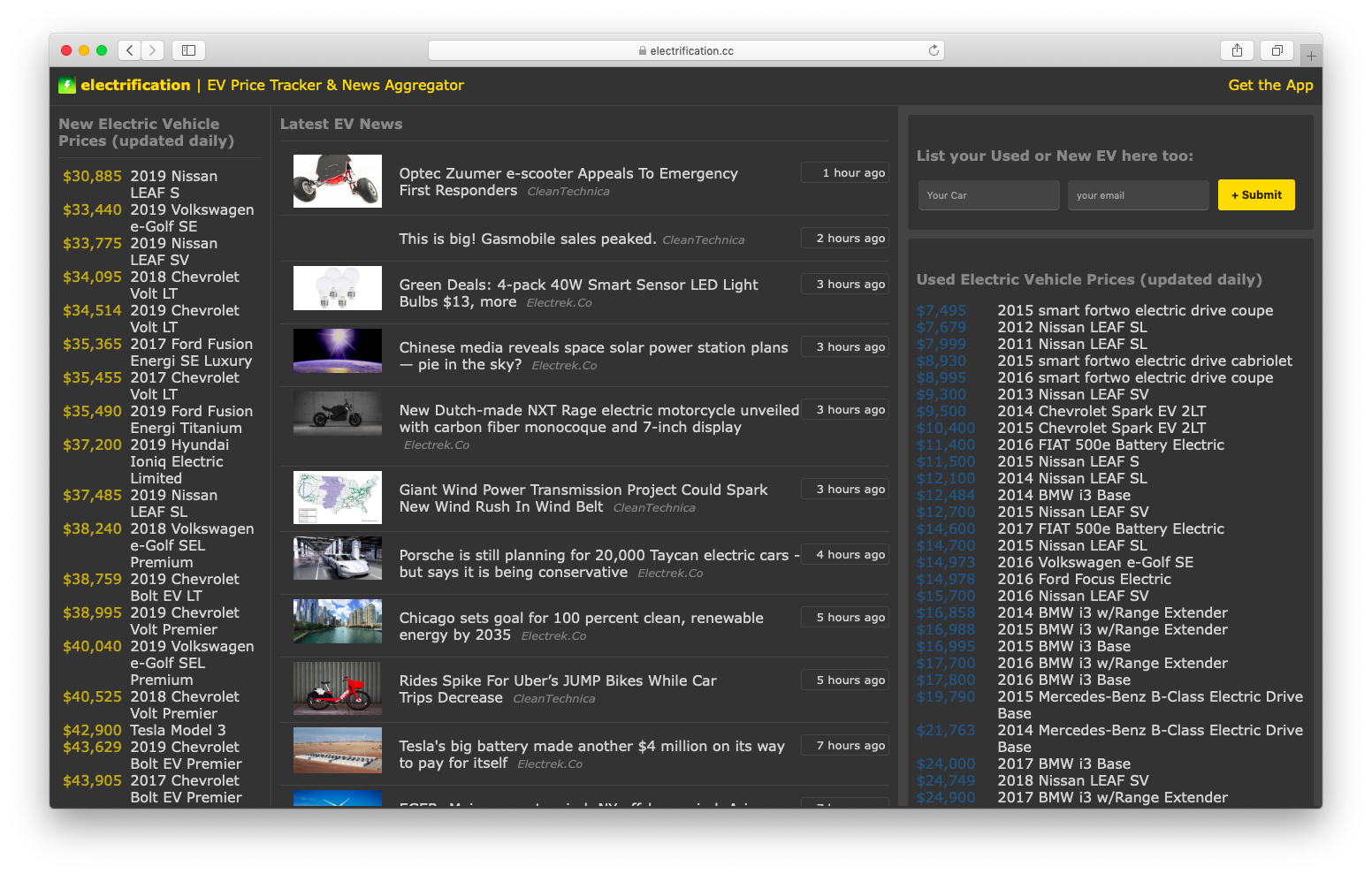1372x874 pixels.
Task: Focus the your email input field
Action: click(1137, 195)
